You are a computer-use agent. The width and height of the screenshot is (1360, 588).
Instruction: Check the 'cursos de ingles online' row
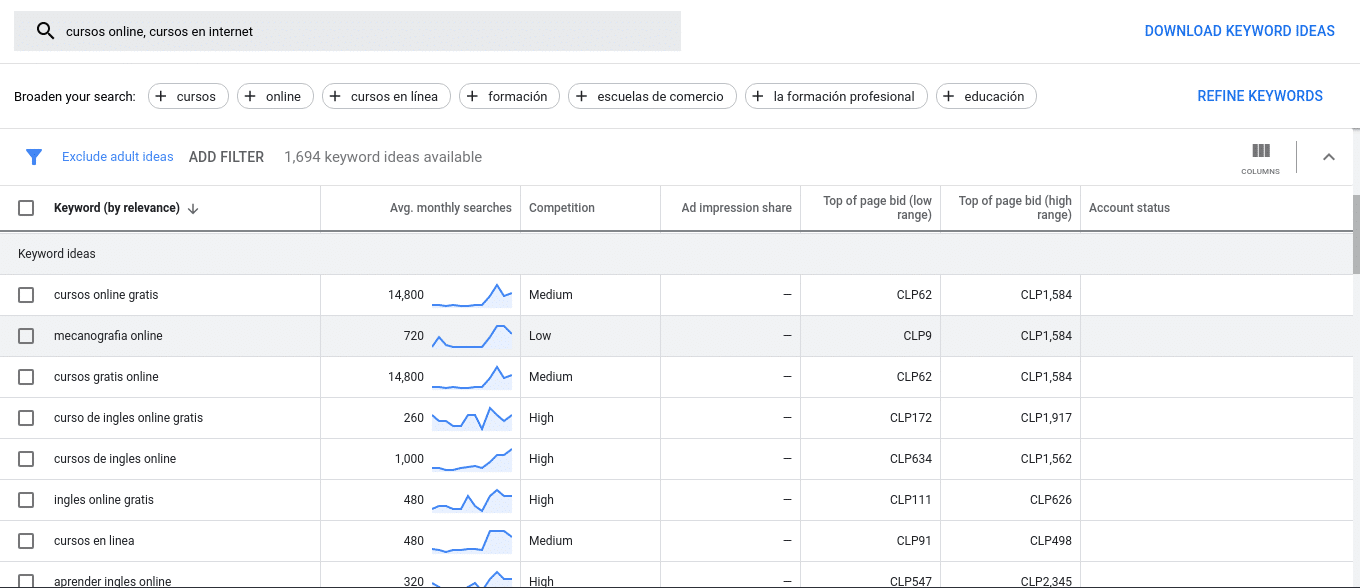(x=26, y=459)
